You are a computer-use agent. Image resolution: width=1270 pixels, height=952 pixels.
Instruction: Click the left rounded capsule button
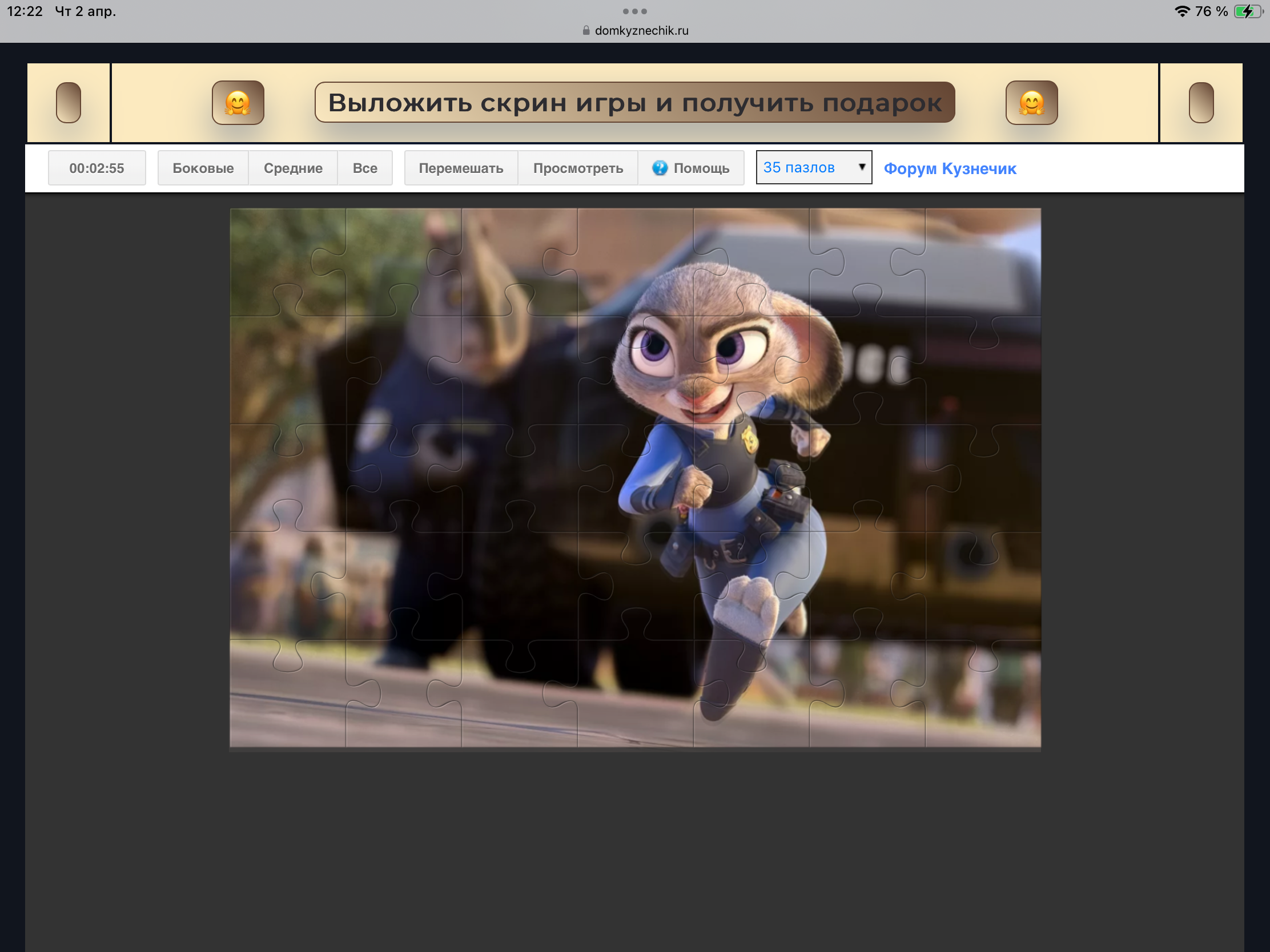pos(69,103)
